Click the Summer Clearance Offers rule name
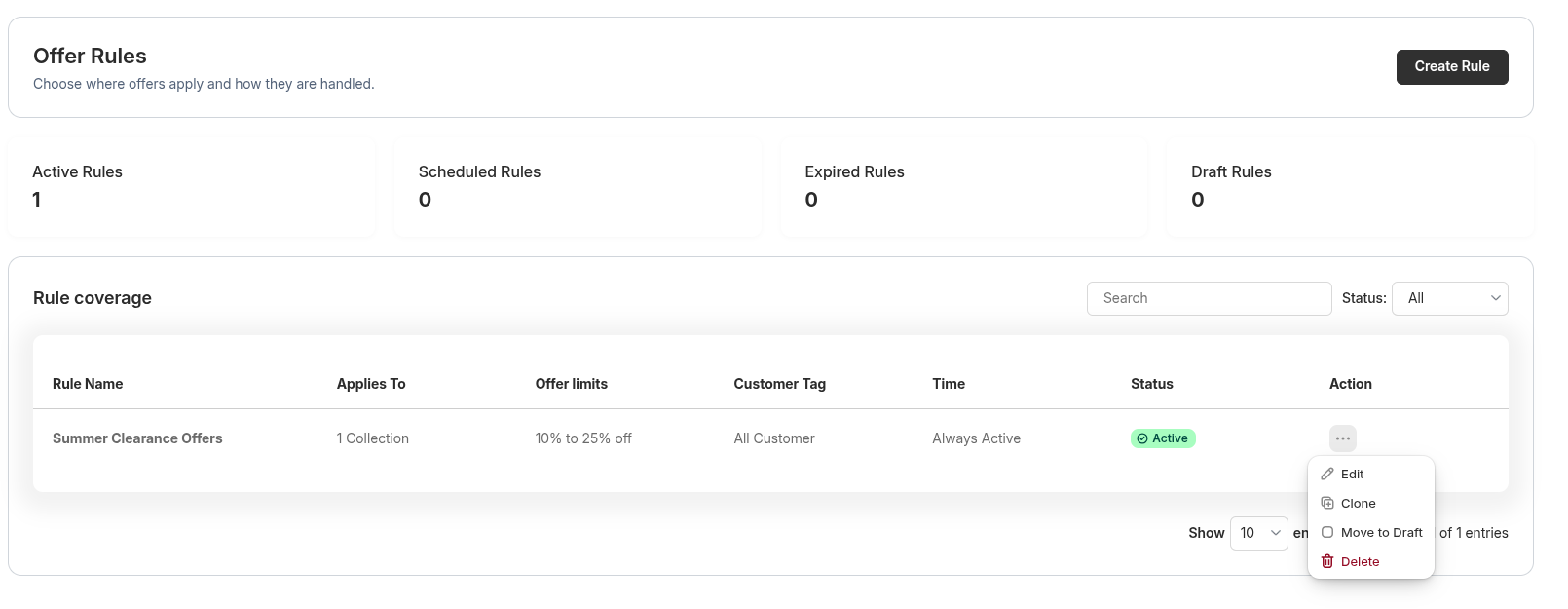 pos(137,438)
